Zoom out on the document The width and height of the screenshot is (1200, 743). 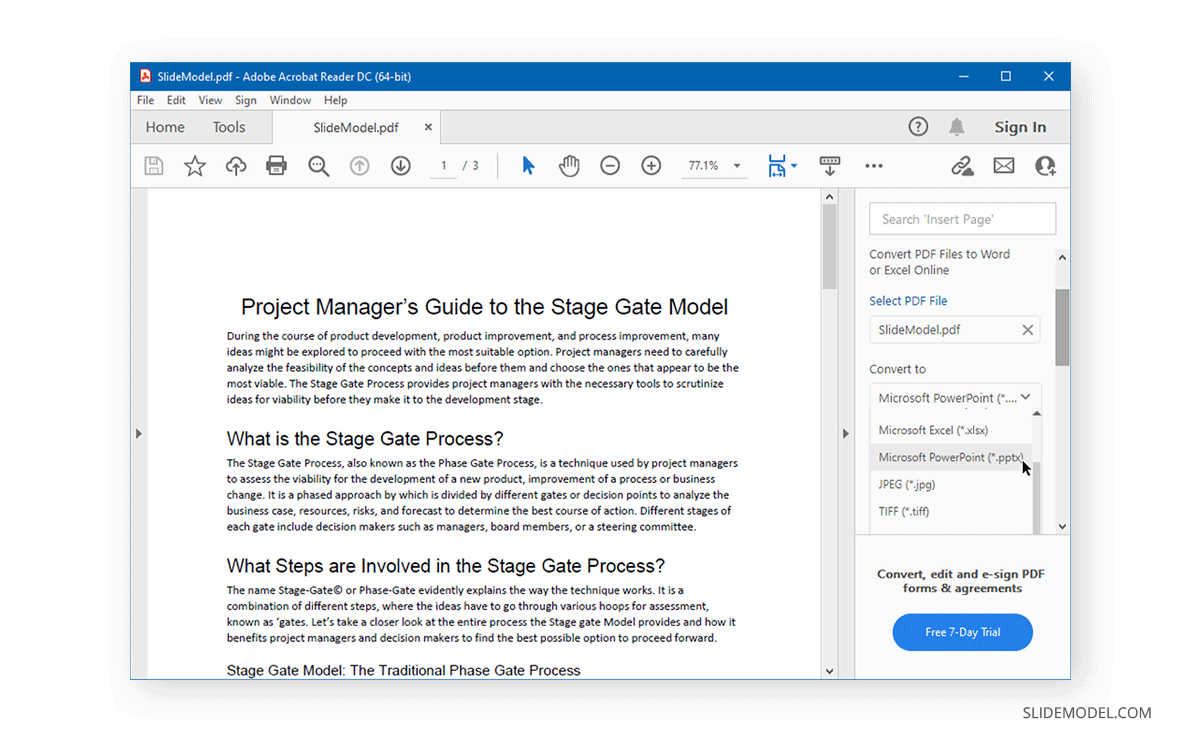point(610,166)
